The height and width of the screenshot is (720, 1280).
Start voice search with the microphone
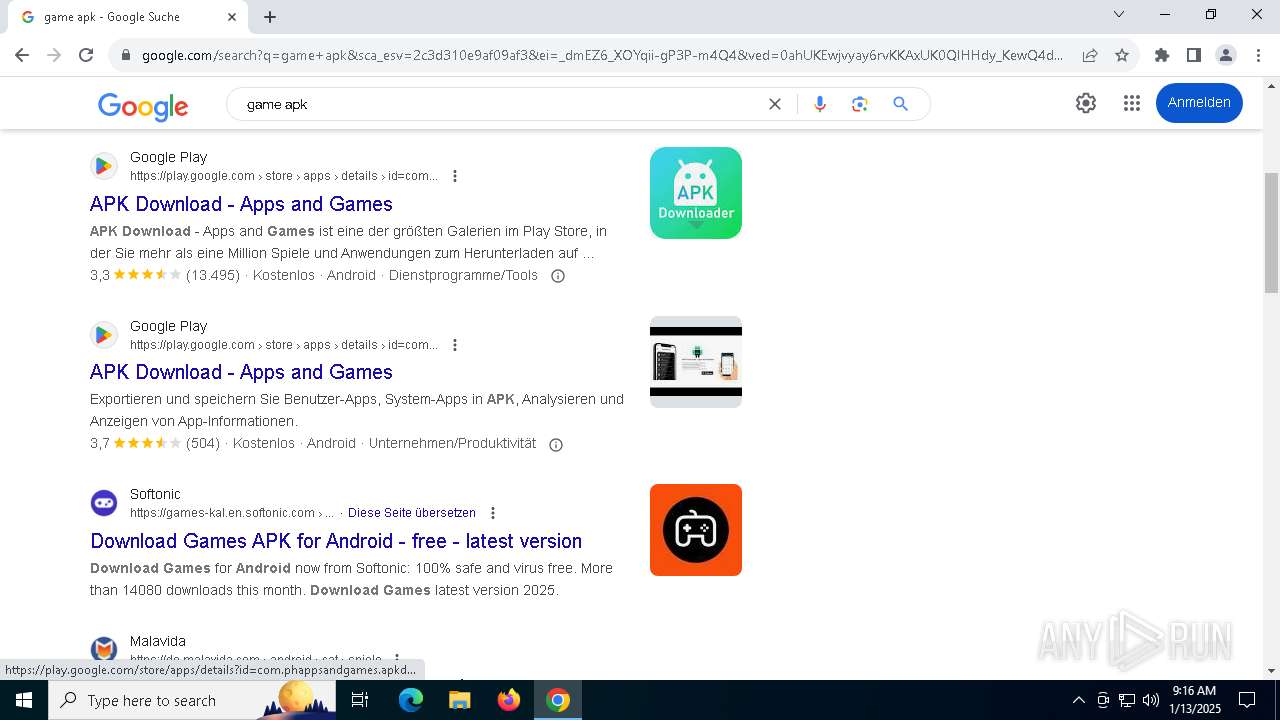click(820, 104)
